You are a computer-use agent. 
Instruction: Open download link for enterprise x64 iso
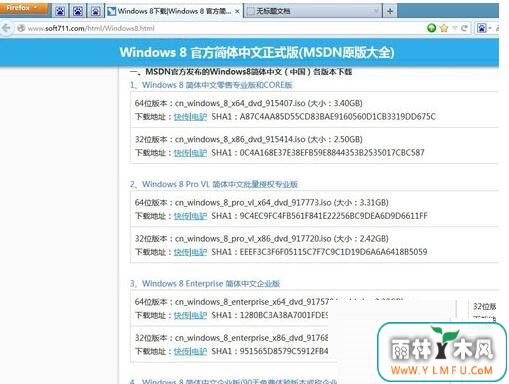190,315
